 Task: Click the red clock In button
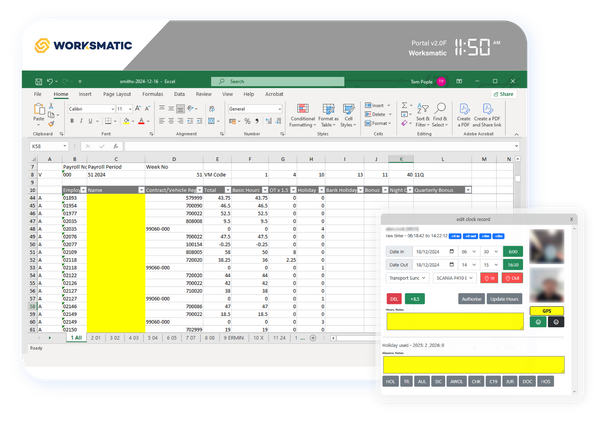[x=489, y=278]
